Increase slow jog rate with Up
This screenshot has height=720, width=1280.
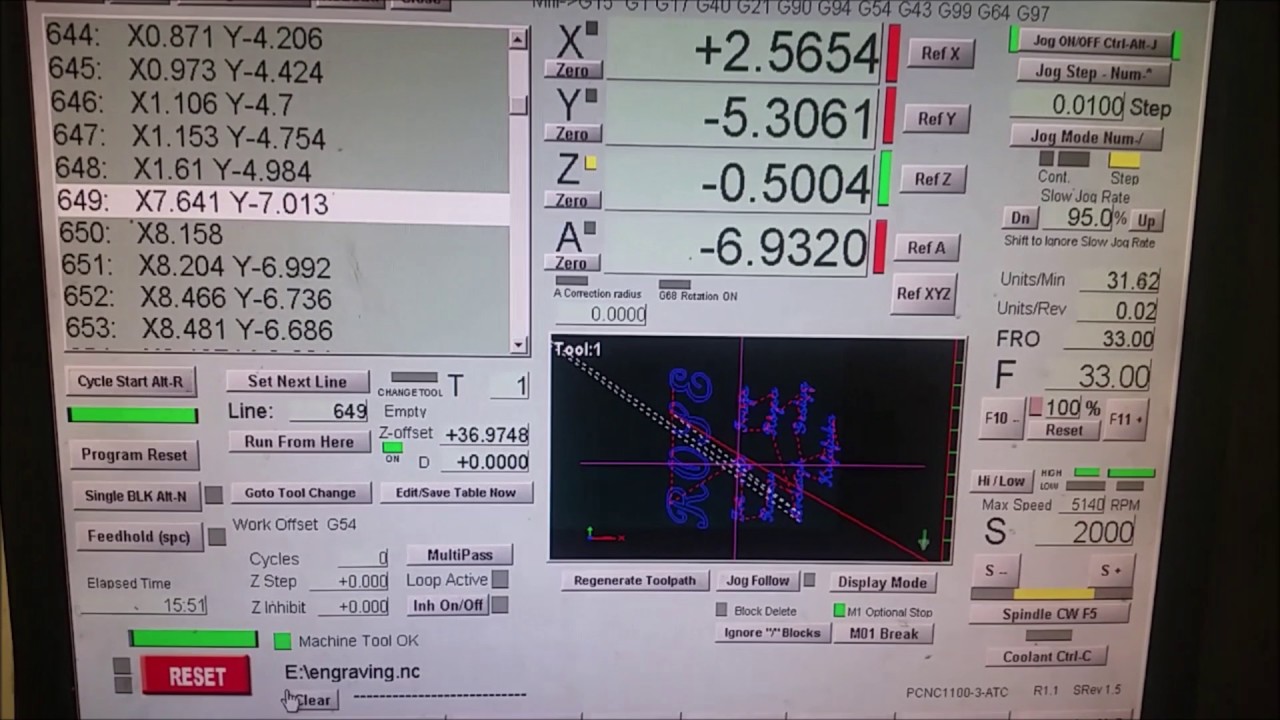coord(1146,220)
